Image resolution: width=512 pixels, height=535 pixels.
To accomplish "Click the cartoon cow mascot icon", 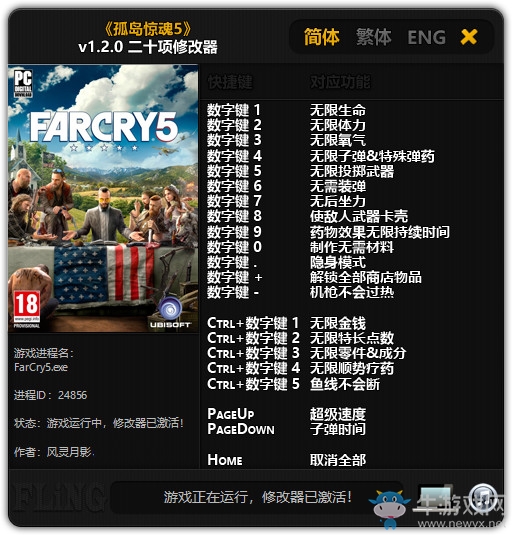I will (x=390, y=507).
